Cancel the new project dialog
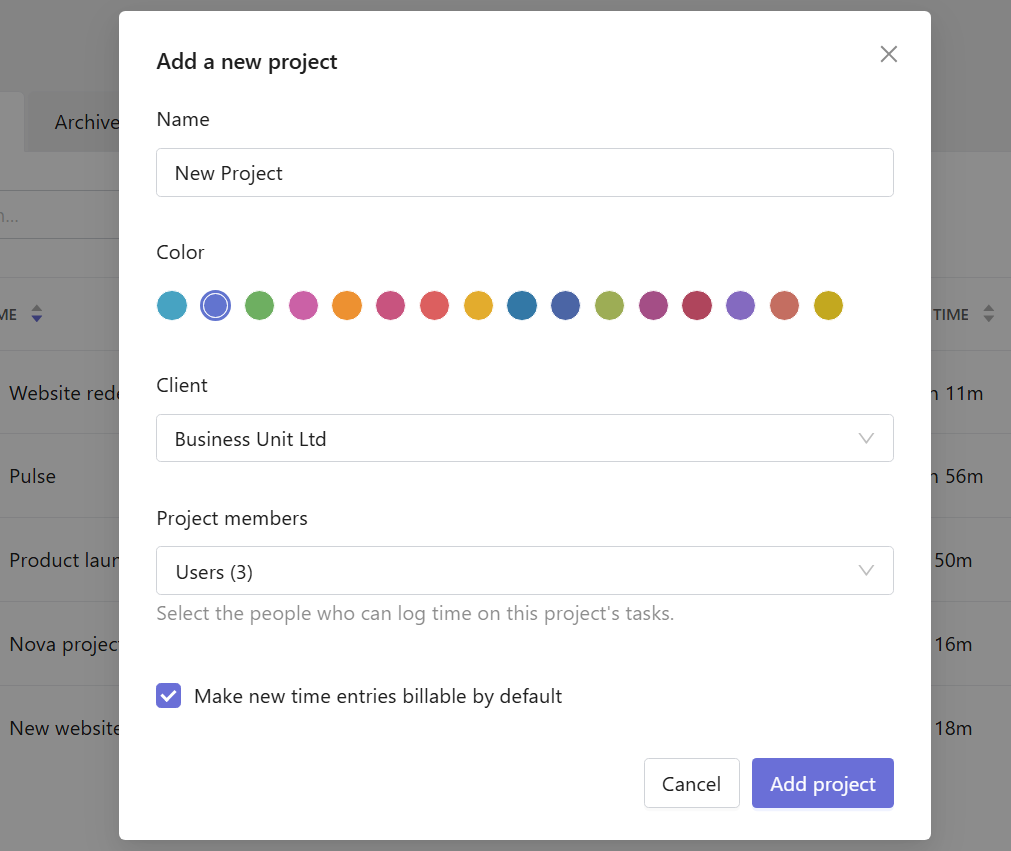 pos(691,783)
